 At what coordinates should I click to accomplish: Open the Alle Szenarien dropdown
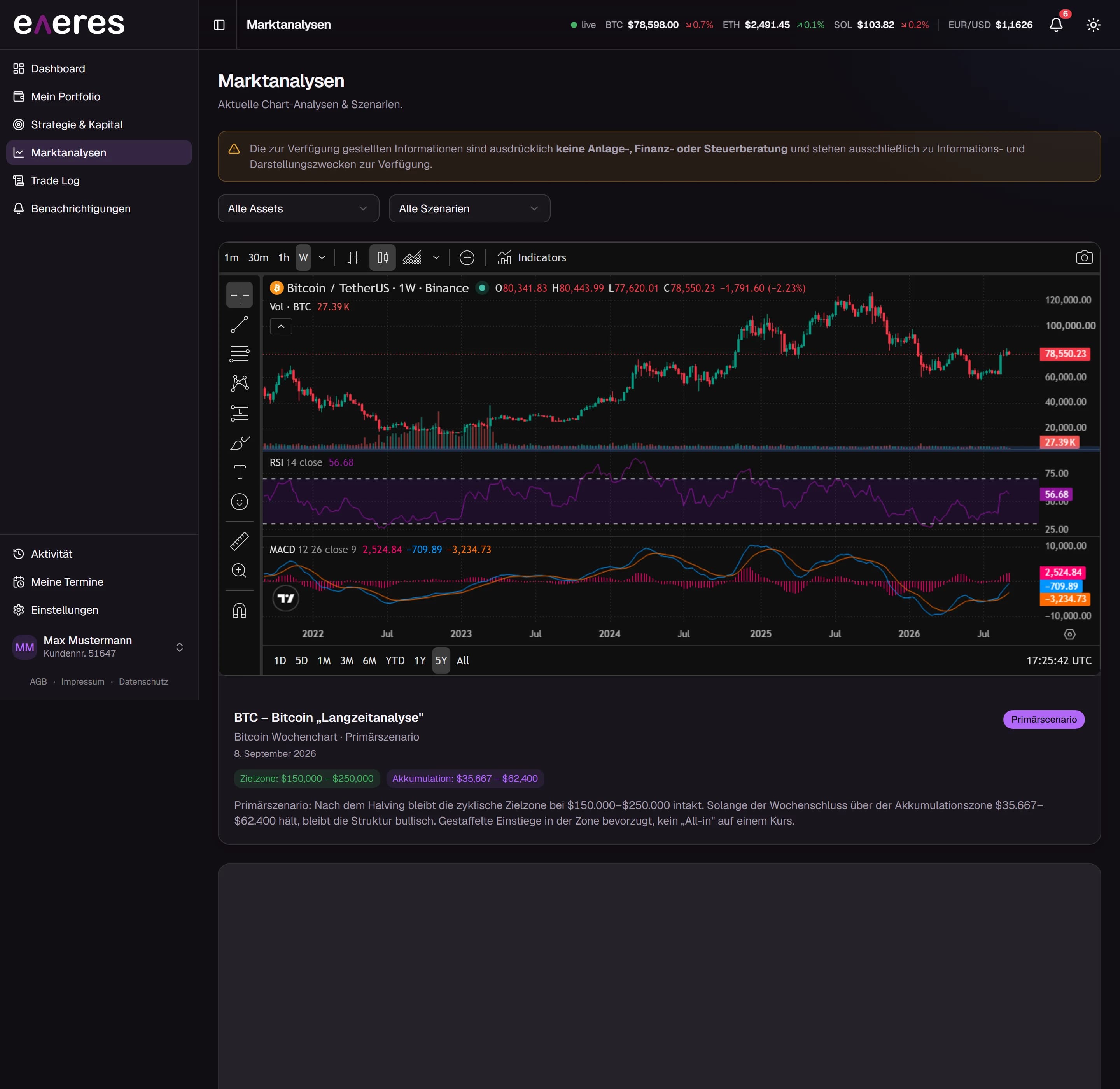[x=469, y=208]
